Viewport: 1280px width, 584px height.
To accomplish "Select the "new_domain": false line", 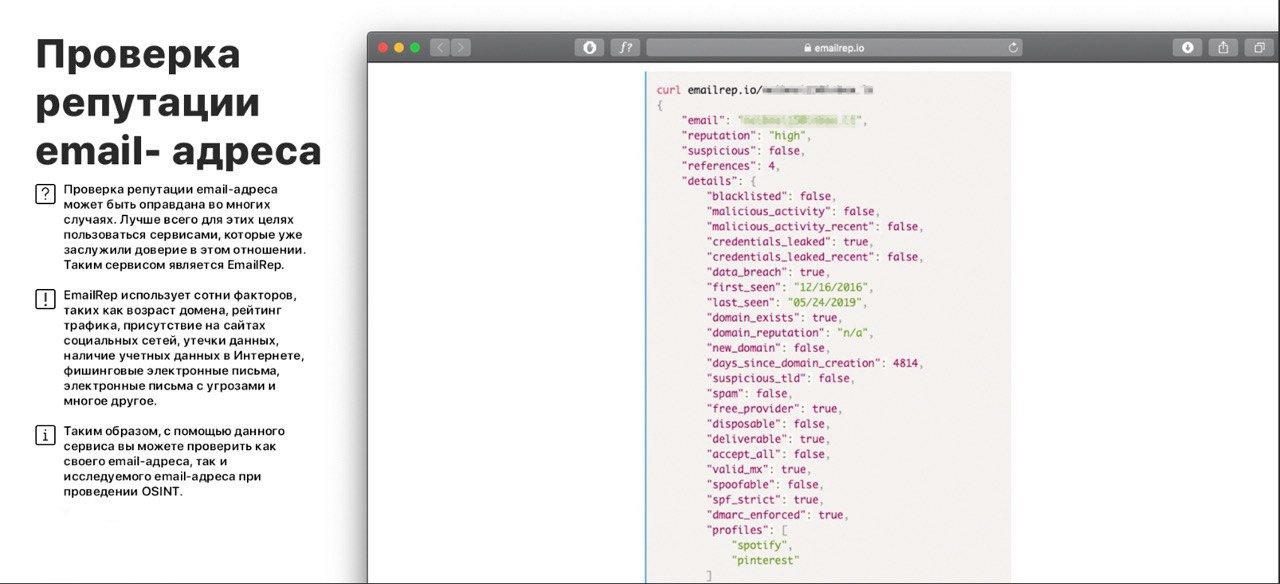I will [768, 347].
